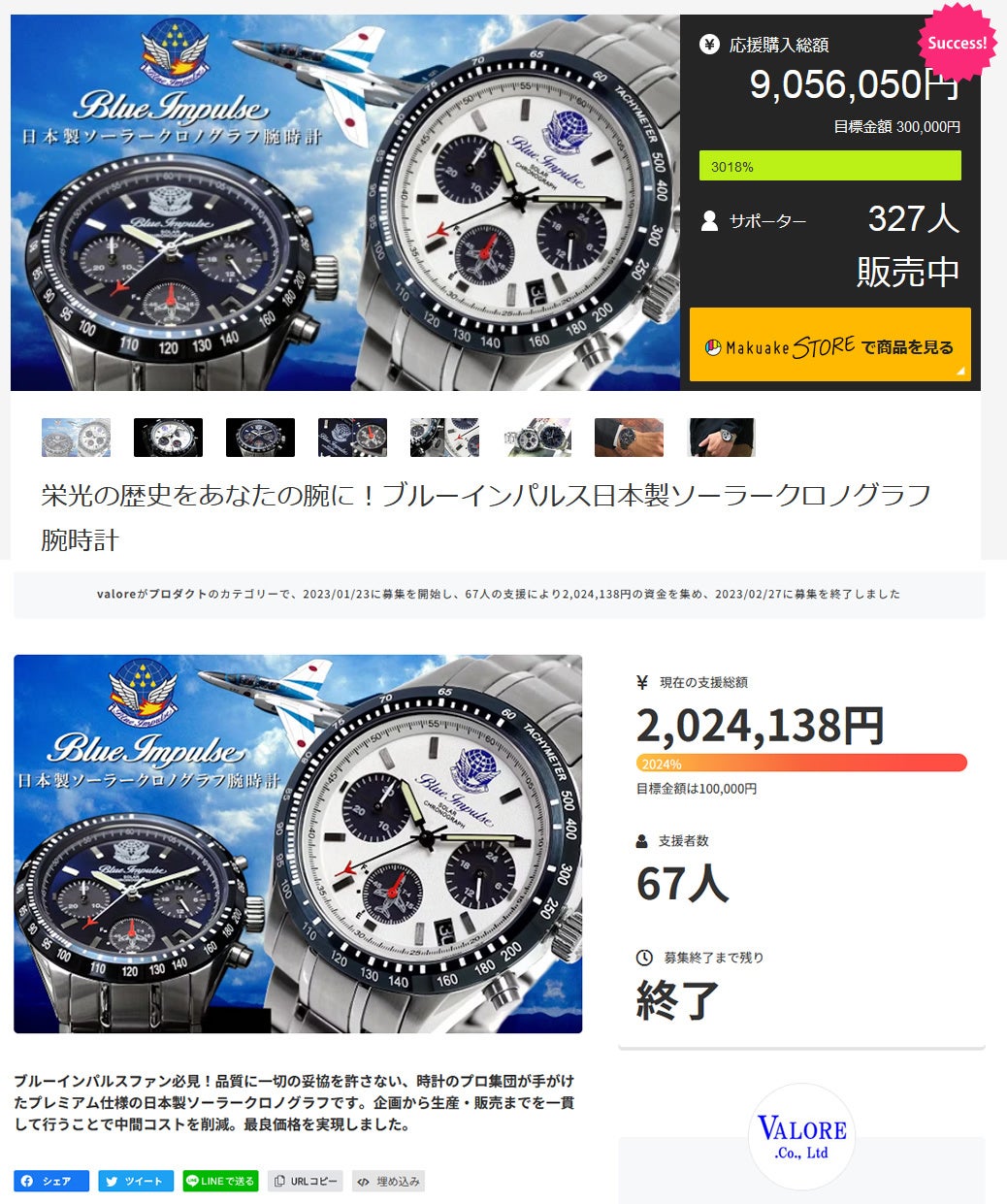The width and height of the screenshot is (1007, 1204).
Task: Click the pink Success! badge
Action: (x=957, y=43)
